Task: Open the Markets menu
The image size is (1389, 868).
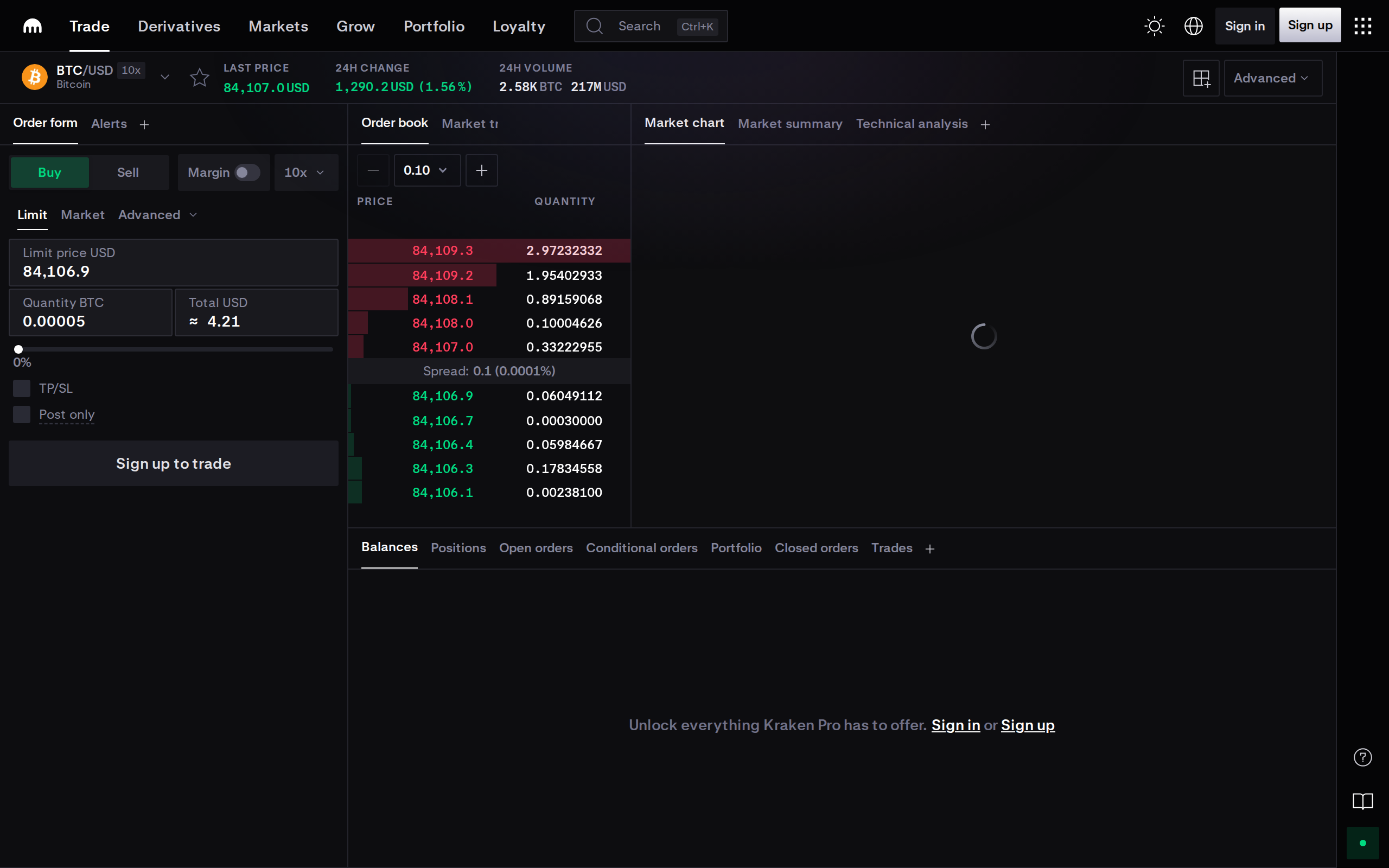Action: tap(278, 26)
